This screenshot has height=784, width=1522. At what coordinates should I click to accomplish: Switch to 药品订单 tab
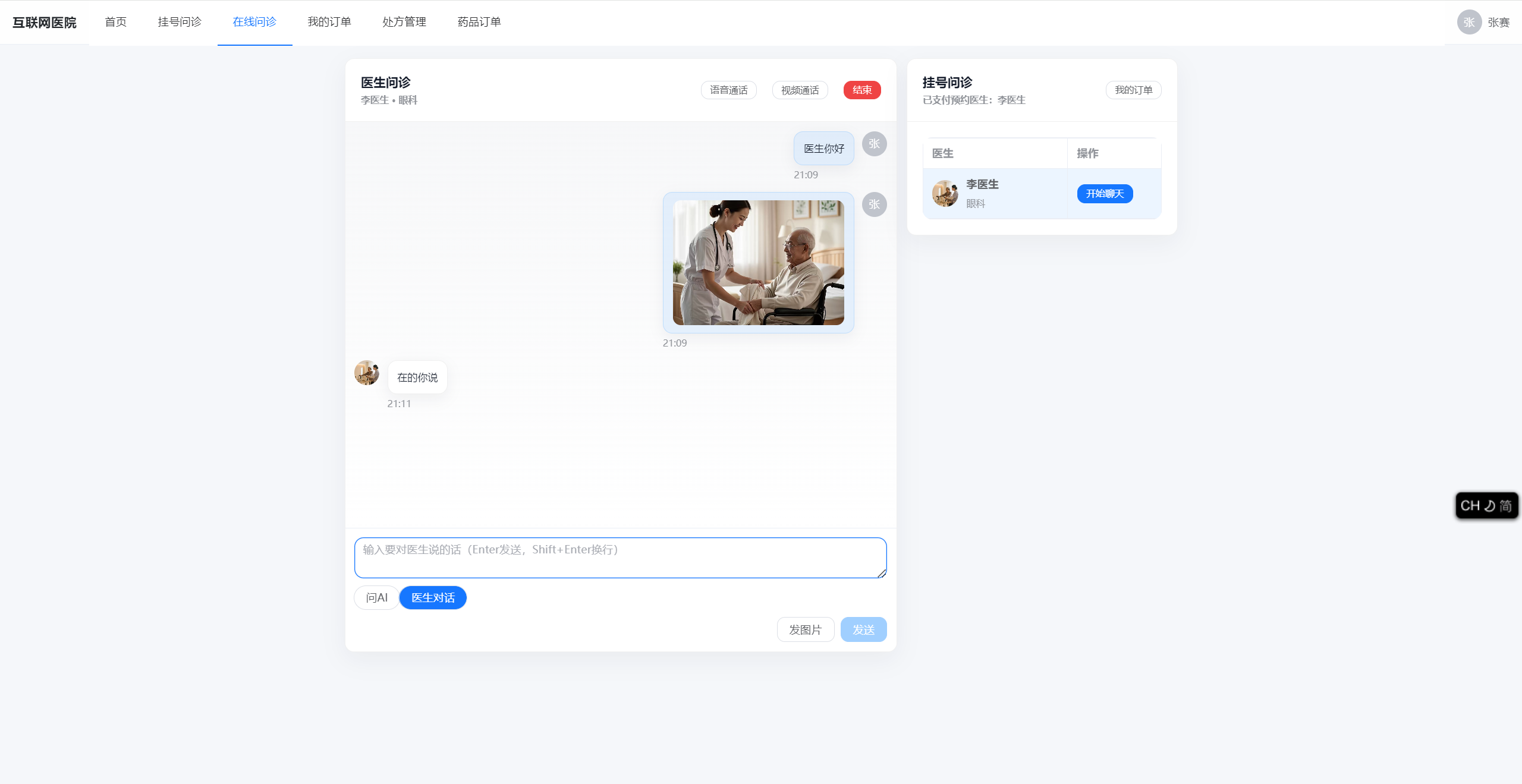coord(479,22)
